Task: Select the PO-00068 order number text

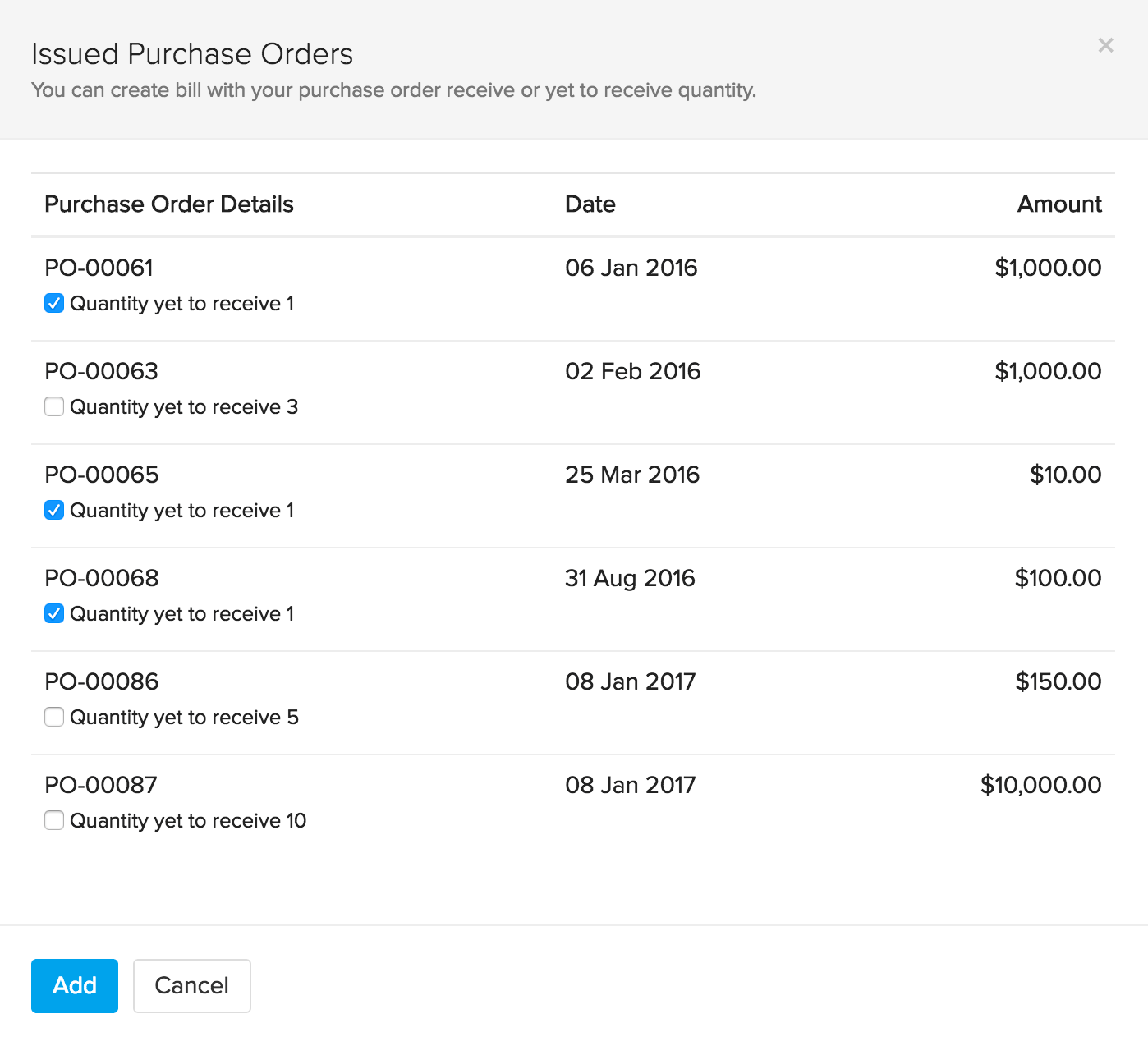Action: pyautogui.click(x=101, y=578)
